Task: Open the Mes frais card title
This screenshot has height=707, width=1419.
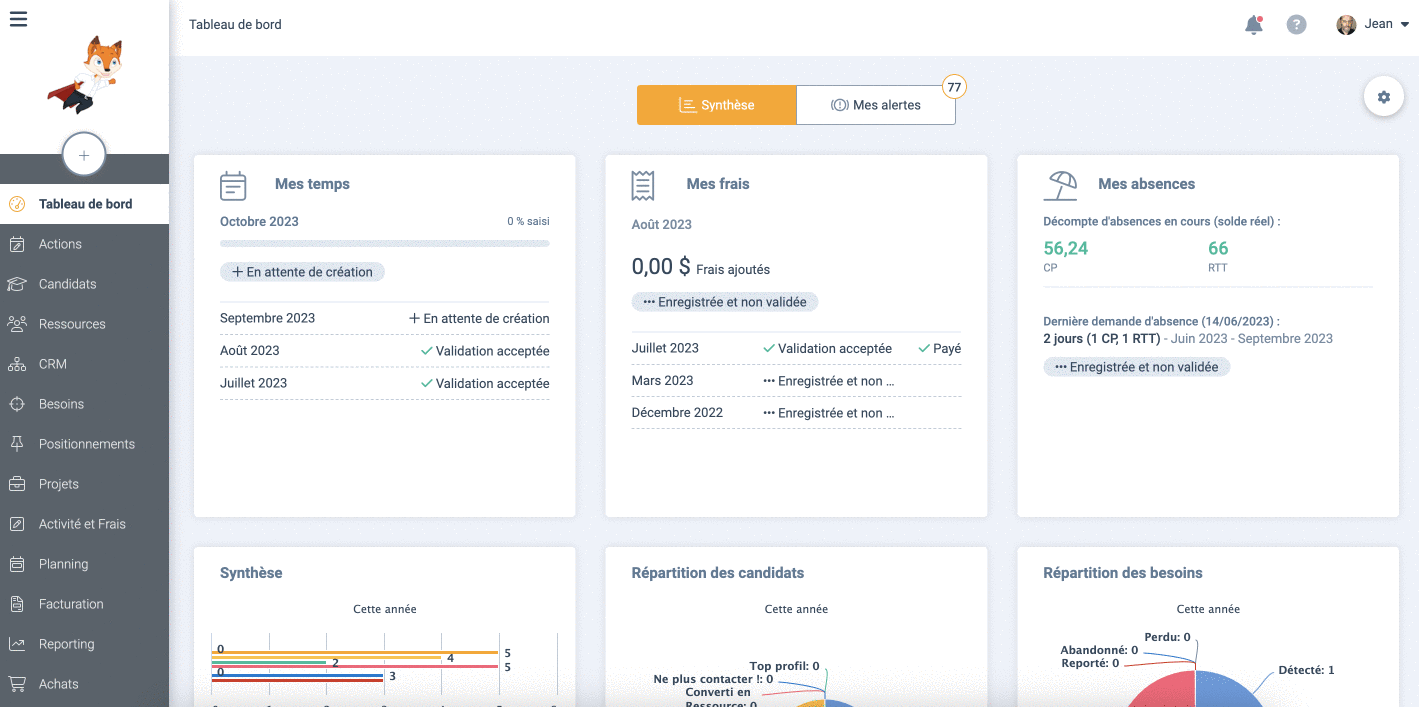Action: coord(718,184)
